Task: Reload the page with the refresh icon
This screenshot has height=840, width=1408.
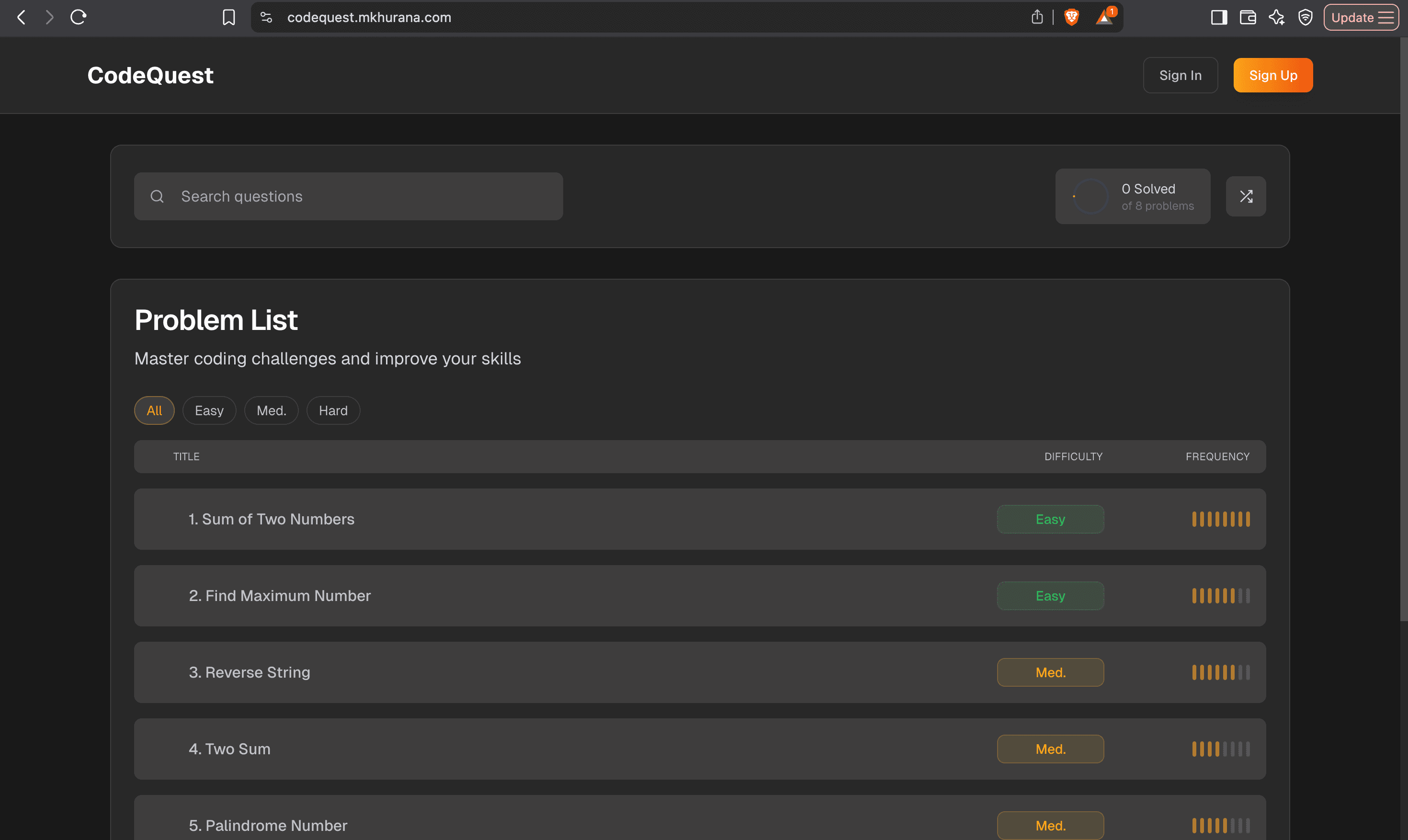Action: point(78,17)
